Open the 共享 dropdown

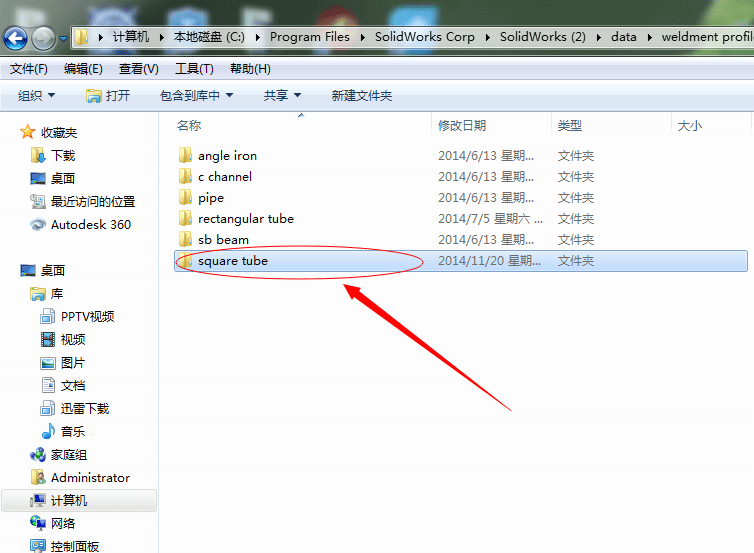coord(282,96)
